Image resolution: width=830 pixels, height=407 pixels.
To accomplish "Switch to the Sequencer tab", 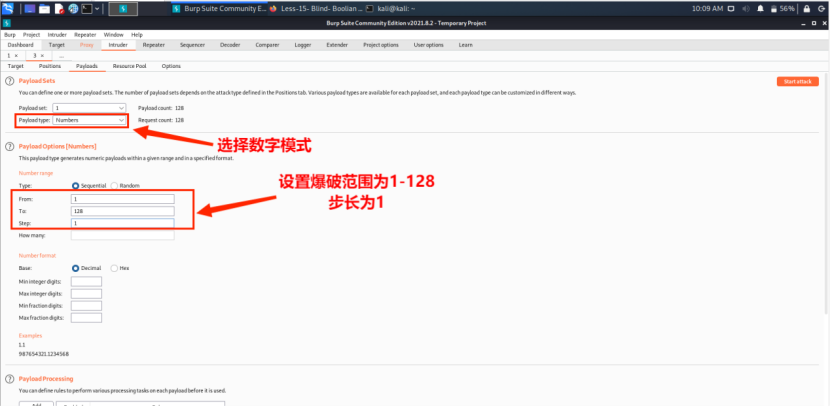I will tap(192, 45).
